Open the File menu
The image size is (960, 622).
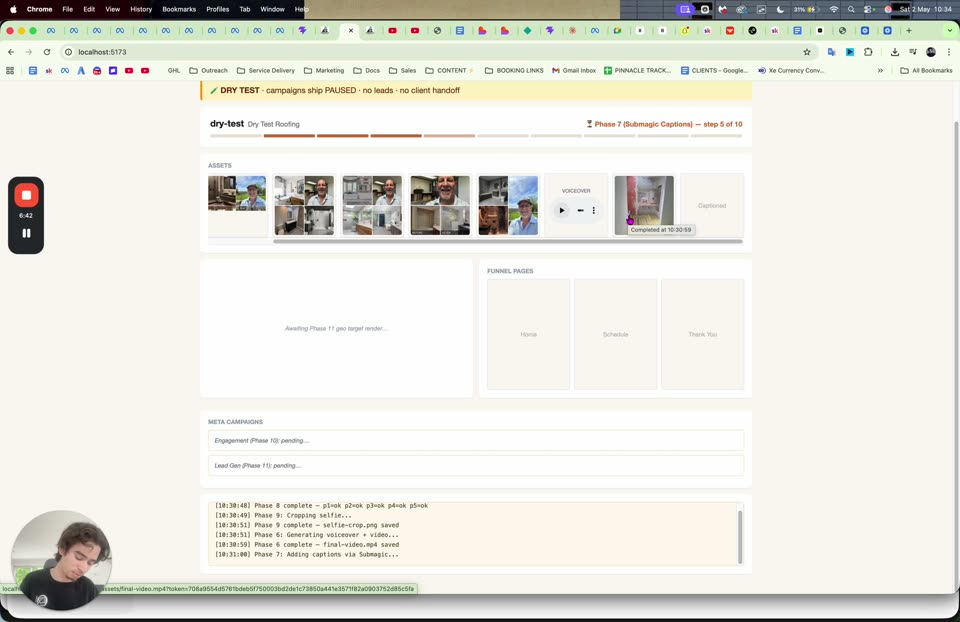67,9
